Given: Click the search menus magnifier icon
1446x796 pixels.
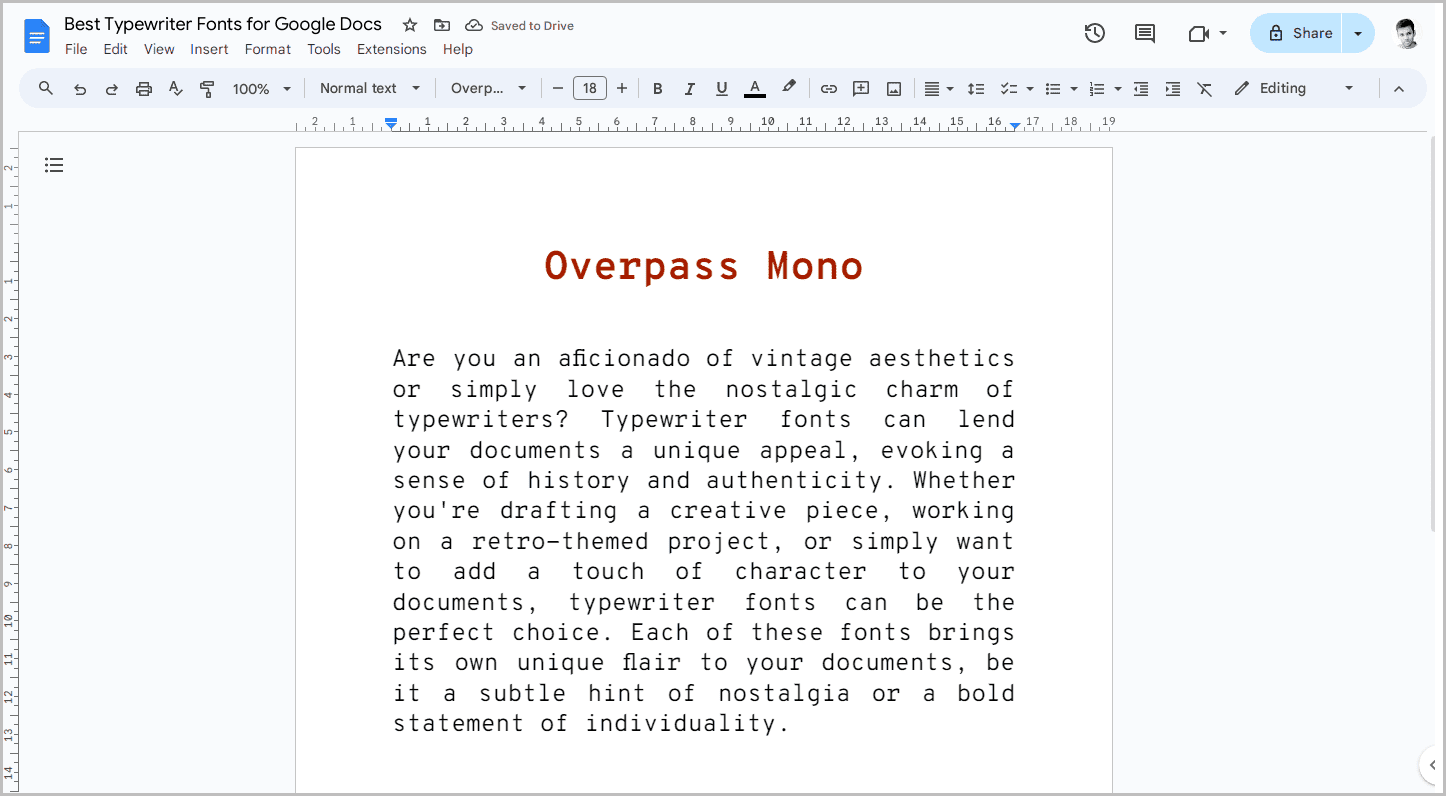Looking at the screenshot, I should point(46,88).
